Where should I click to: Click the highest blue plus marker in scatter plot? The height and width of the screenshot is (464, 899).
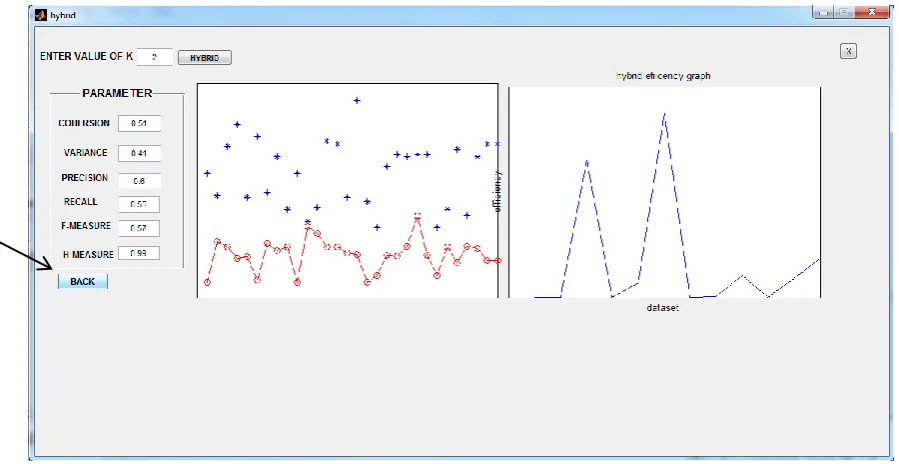point(357,100)
